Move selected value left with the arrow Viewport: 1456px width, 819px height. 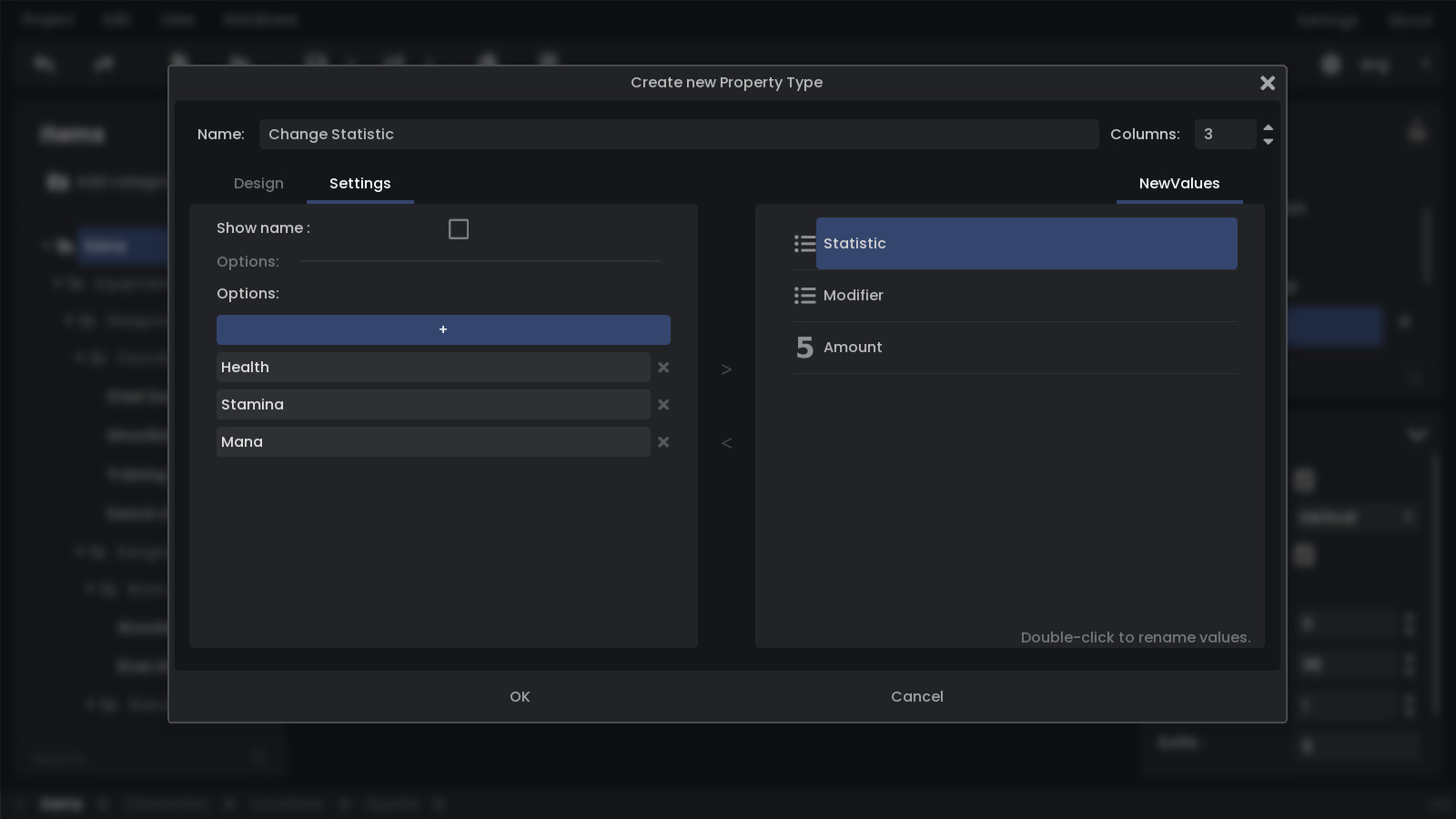tap(725, 442)
